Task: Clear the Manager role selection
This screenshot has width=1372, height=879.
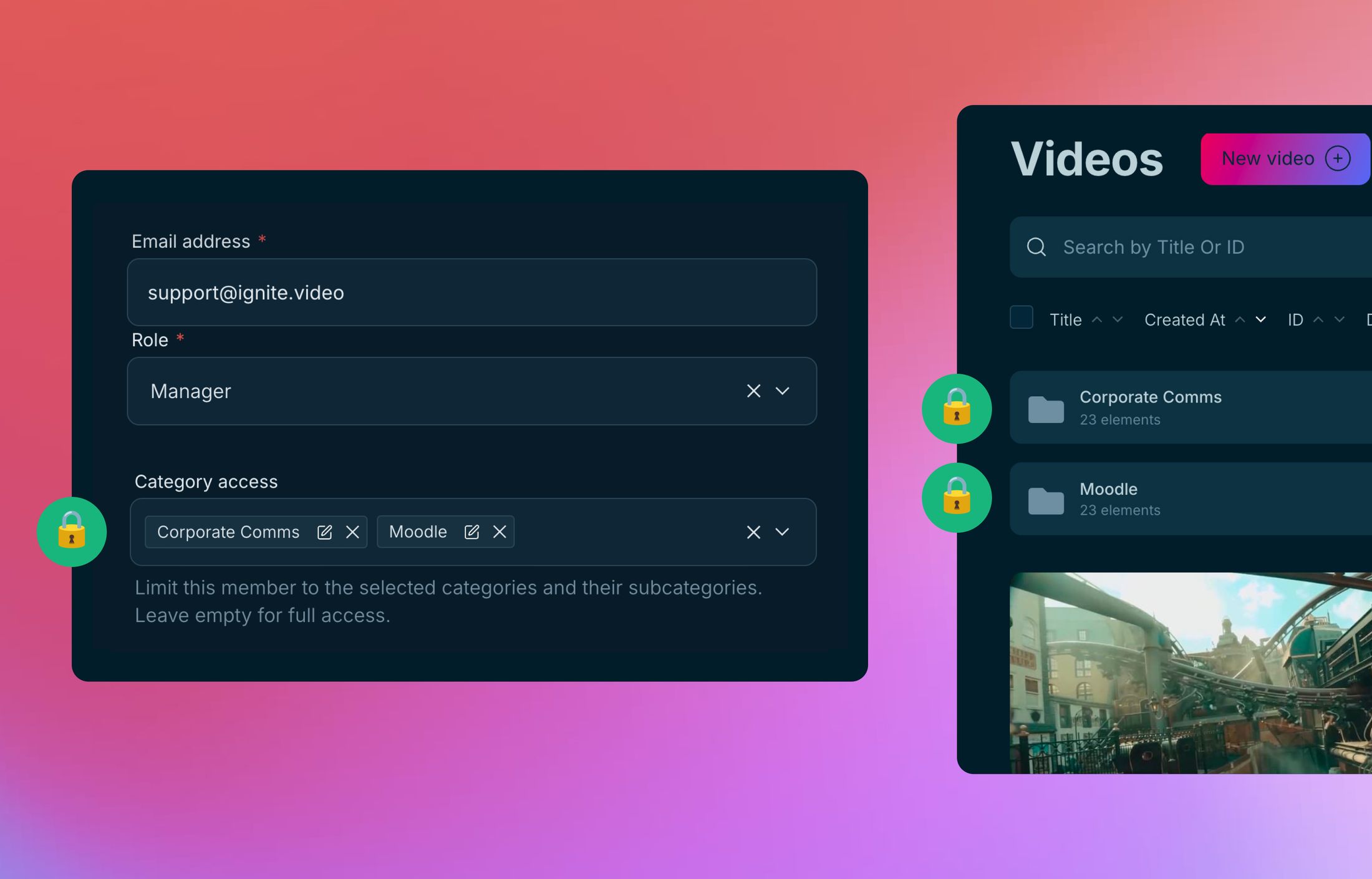Action: click(x=753, y=391)
